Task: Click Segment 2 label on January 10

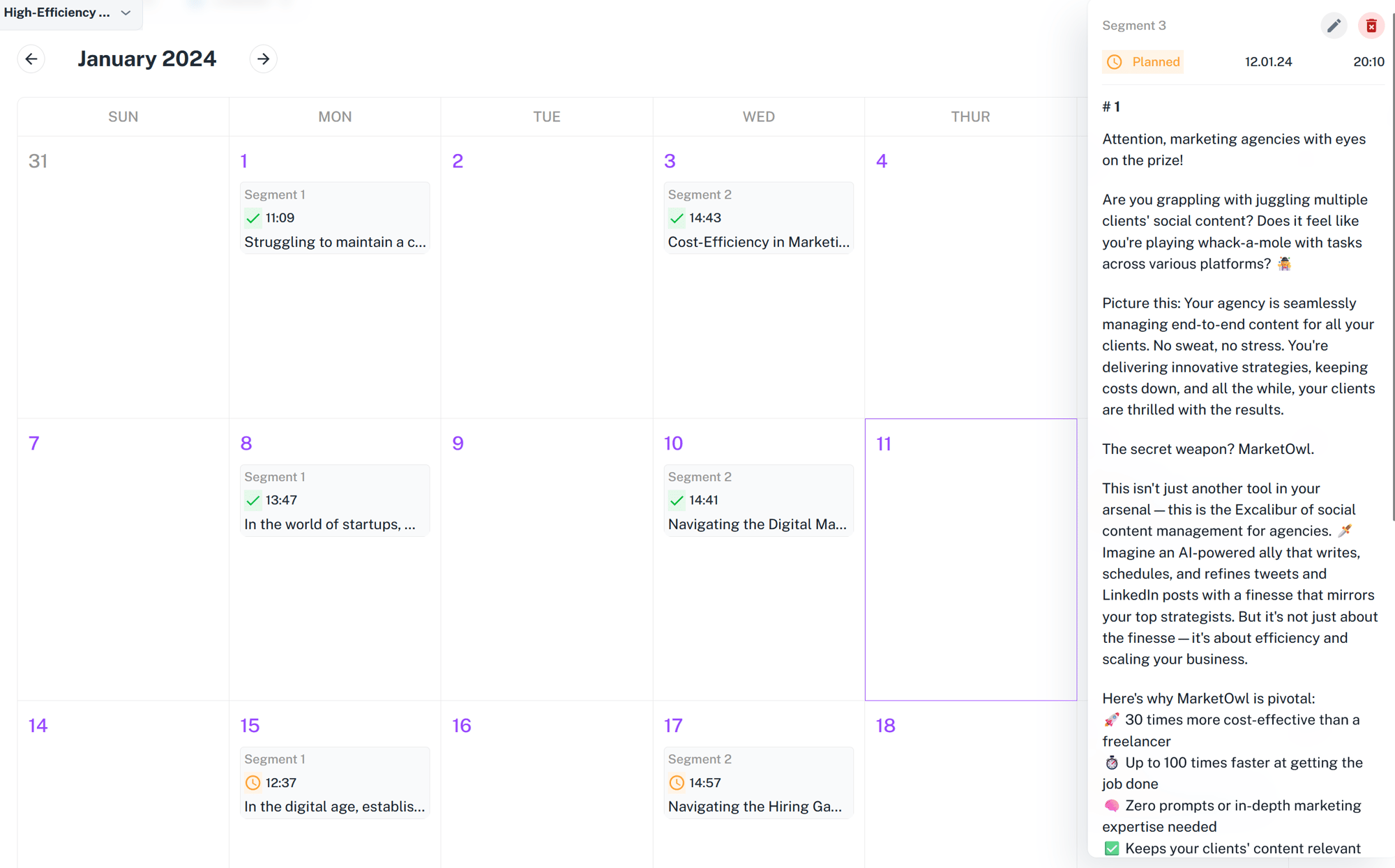Action: pyautogui.click(x=700, y=478)
